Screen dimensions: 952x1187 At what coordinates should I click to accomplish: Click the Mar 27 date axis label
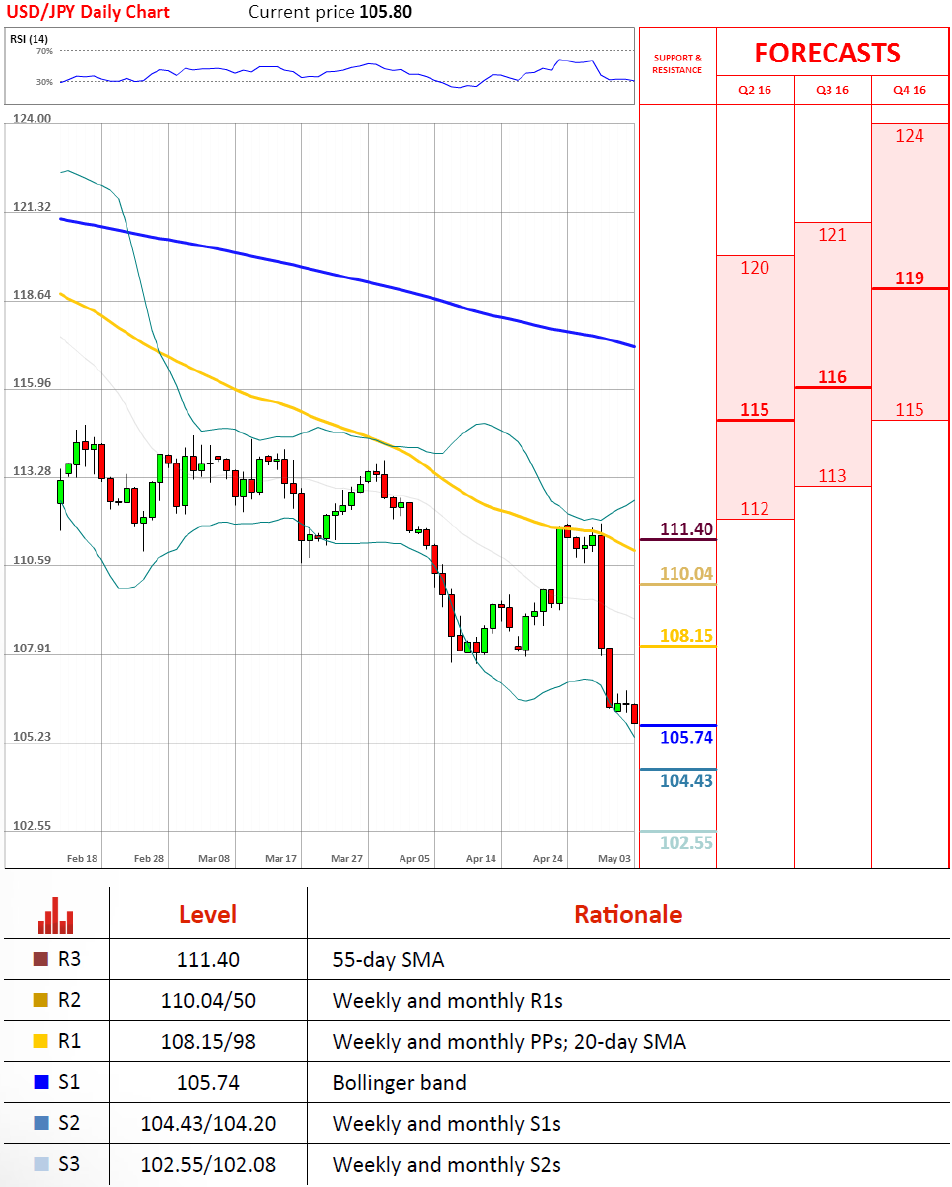[347, 858]
